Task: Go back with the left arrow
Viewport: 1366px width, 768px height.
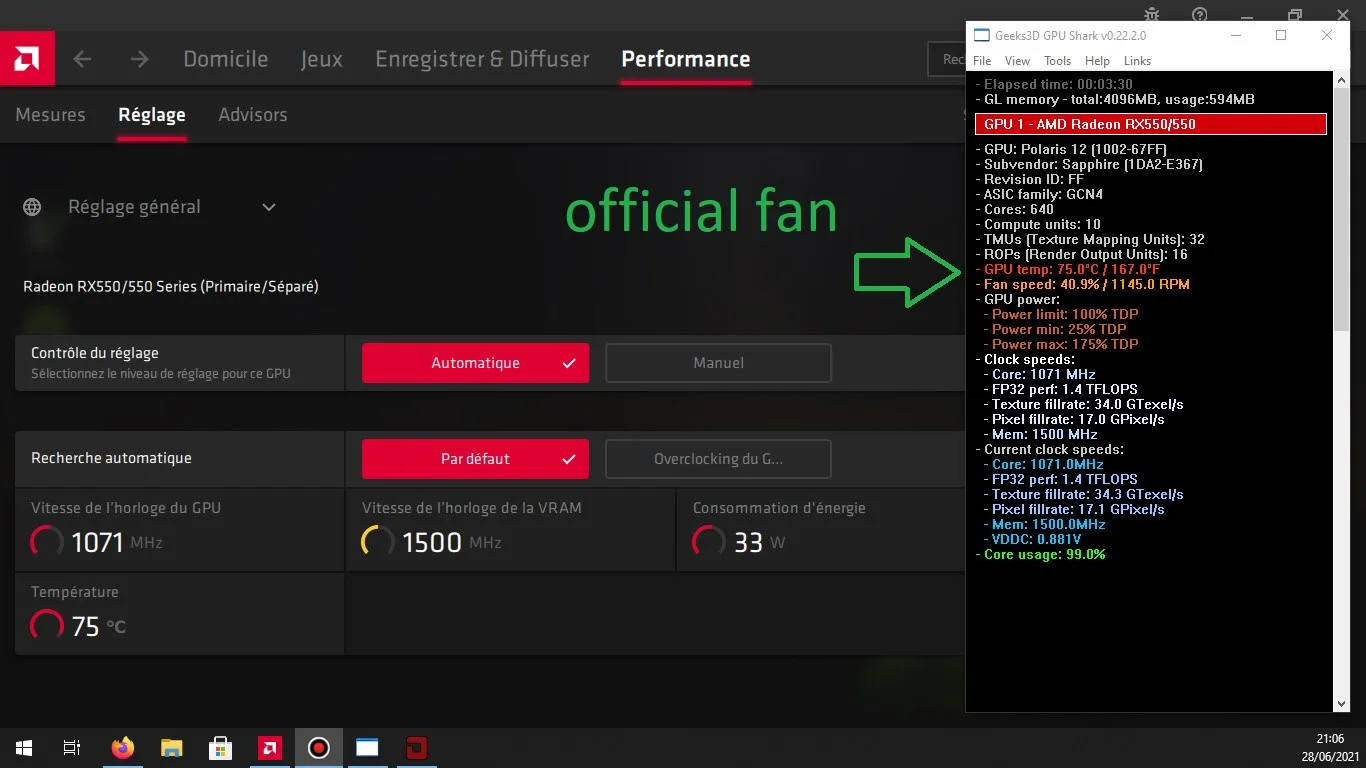Action: tap(82, 59)
